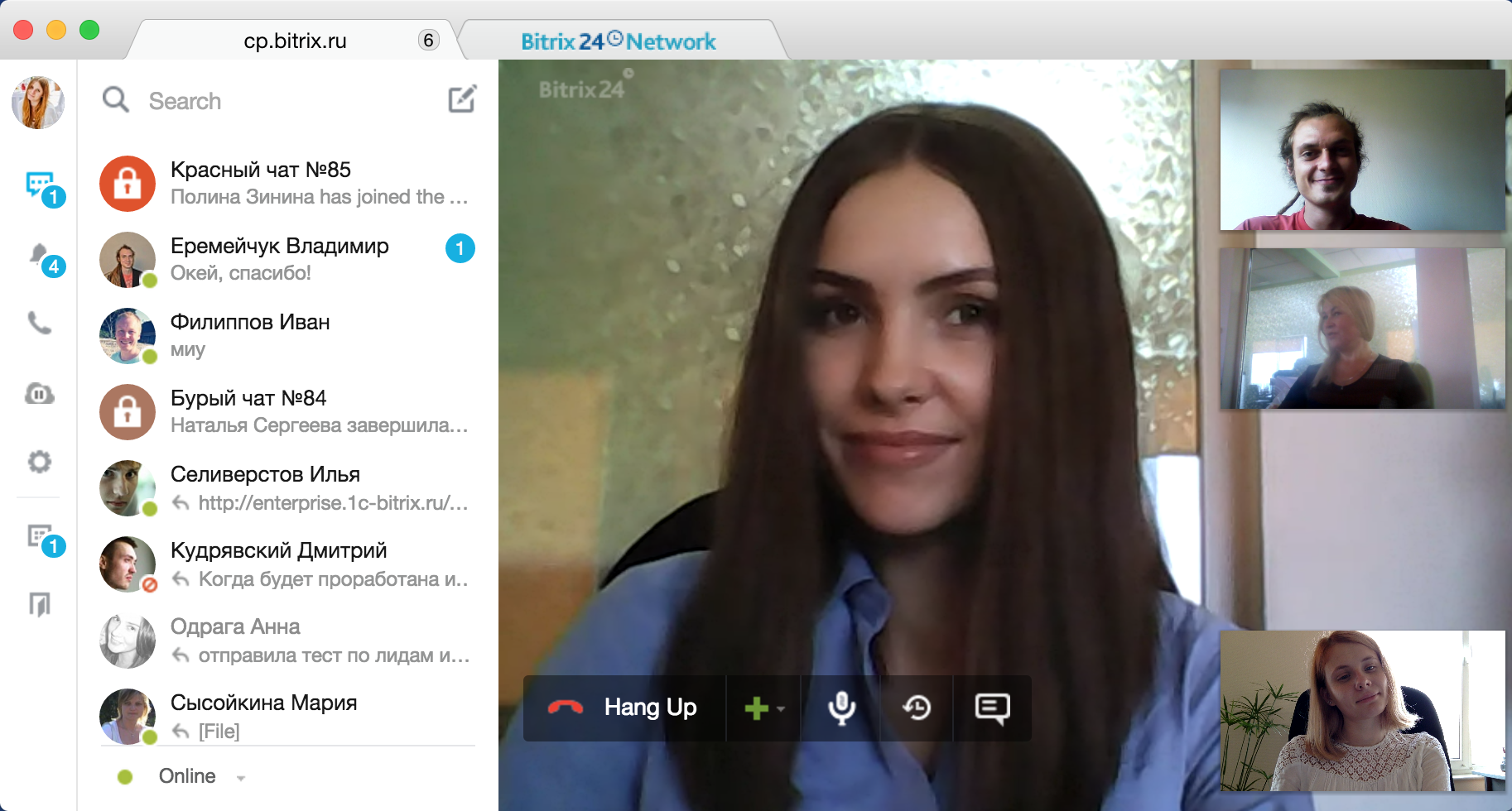Open the call chat message icon
The image size is (1512, 811).
[992, 708]
